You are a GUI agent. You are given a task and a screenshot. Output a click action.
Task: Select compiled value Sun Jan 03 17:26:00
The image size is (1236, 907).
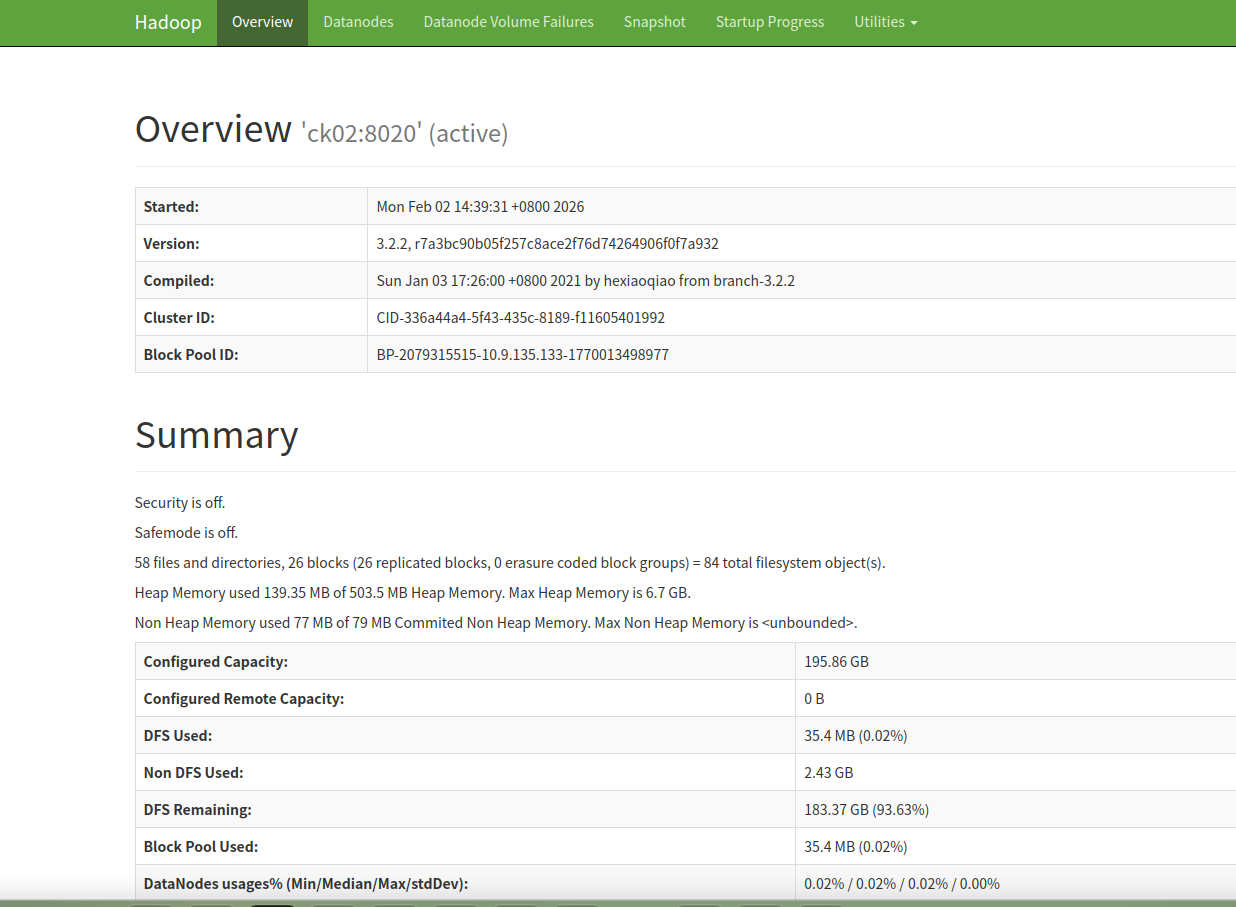tap(585, 281)
